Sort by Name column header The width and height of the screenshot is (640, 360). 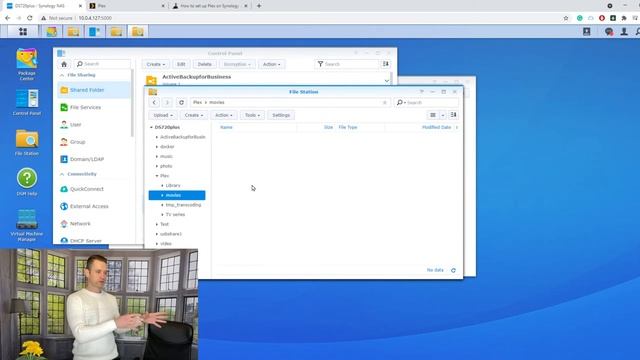click(x=226, y=127)
